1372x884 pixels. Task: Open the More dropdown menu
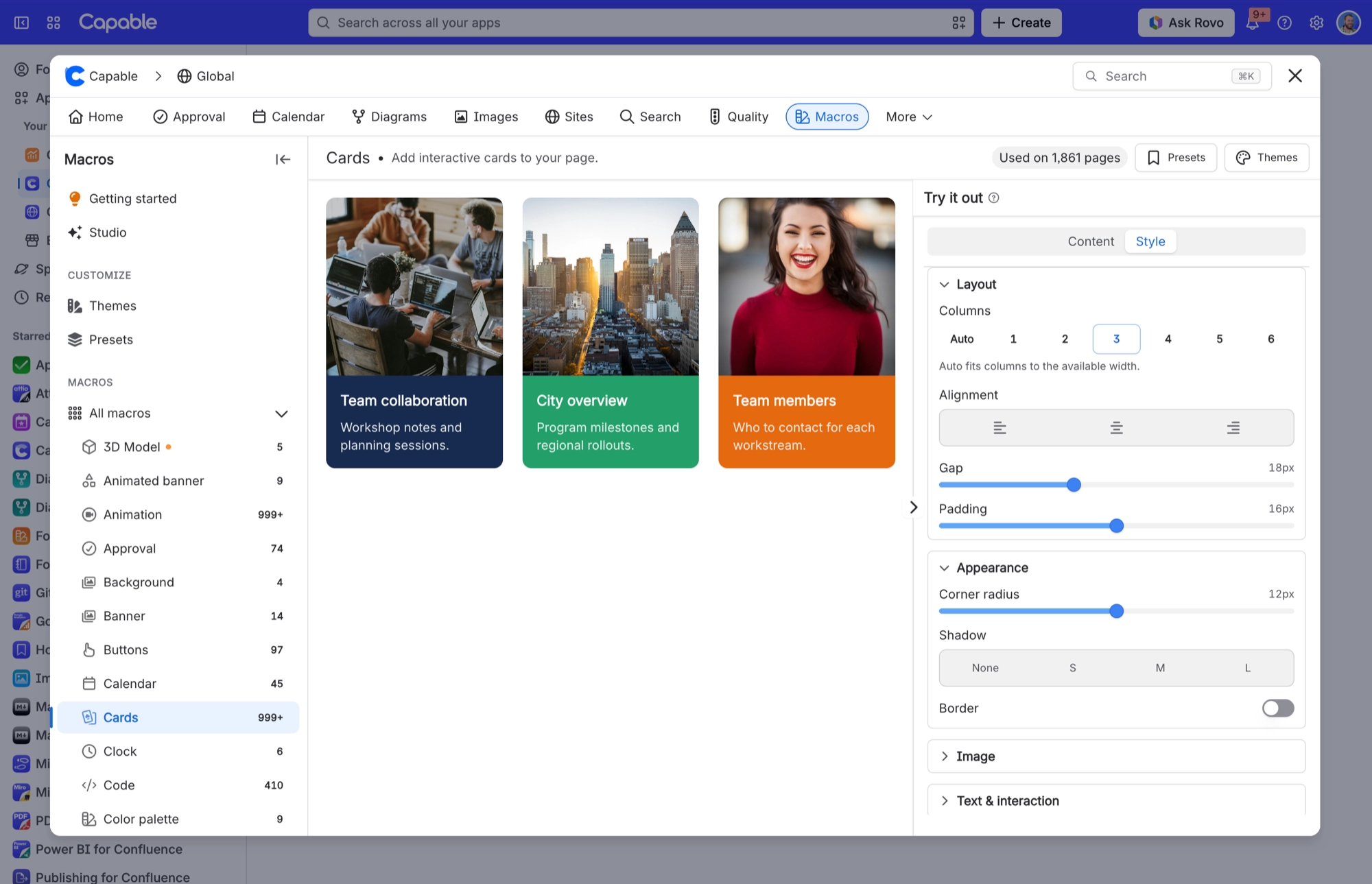pos(909,117)
